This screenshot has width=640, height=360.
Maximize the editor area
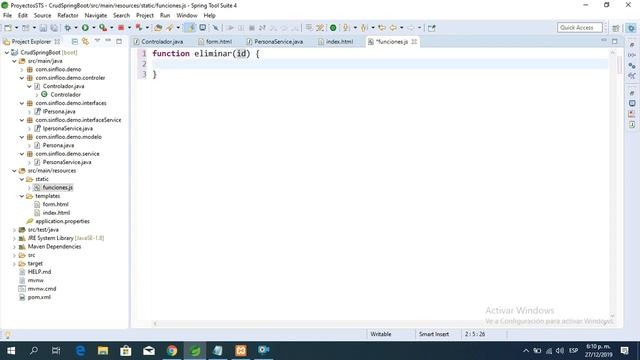click(615, 41)
